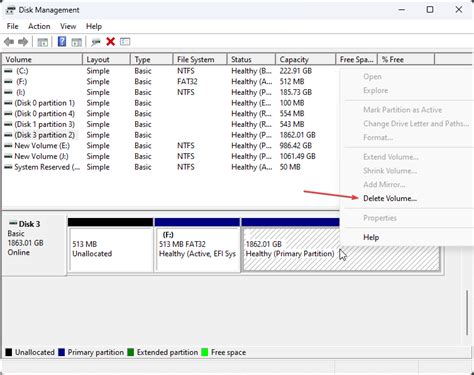Click the black Unallocated legend swatch
The width and height of the screenshot is (474, 375).
pos(9,352)
